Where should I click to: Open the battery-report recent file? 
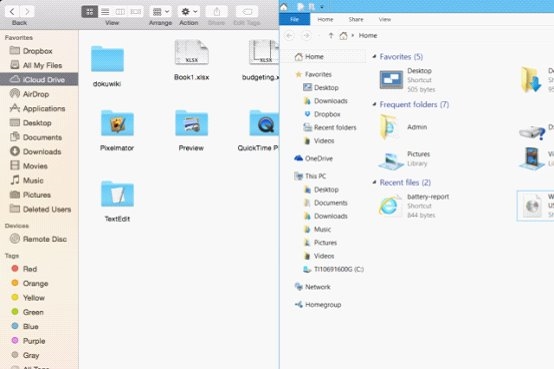point(414,206)
